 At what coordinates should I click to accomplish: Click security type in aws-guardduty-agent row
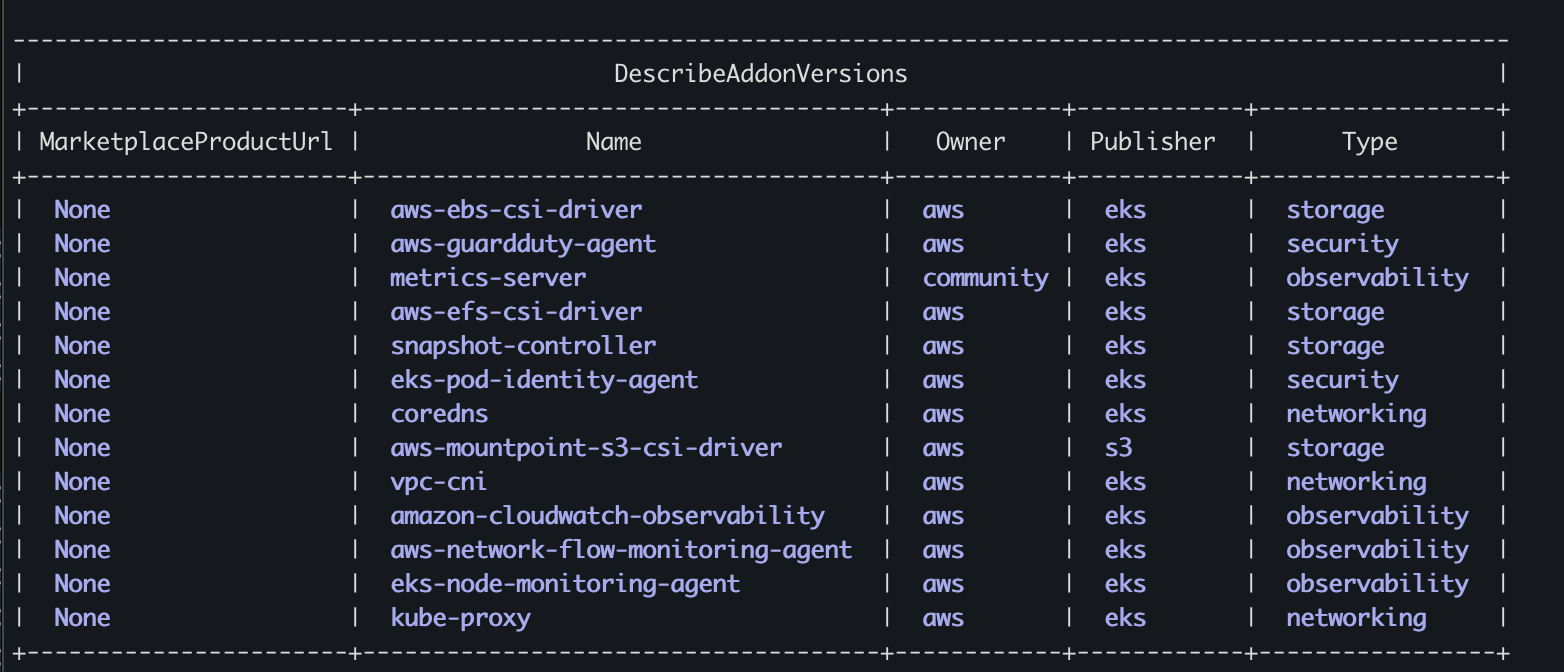[1342, 244]
